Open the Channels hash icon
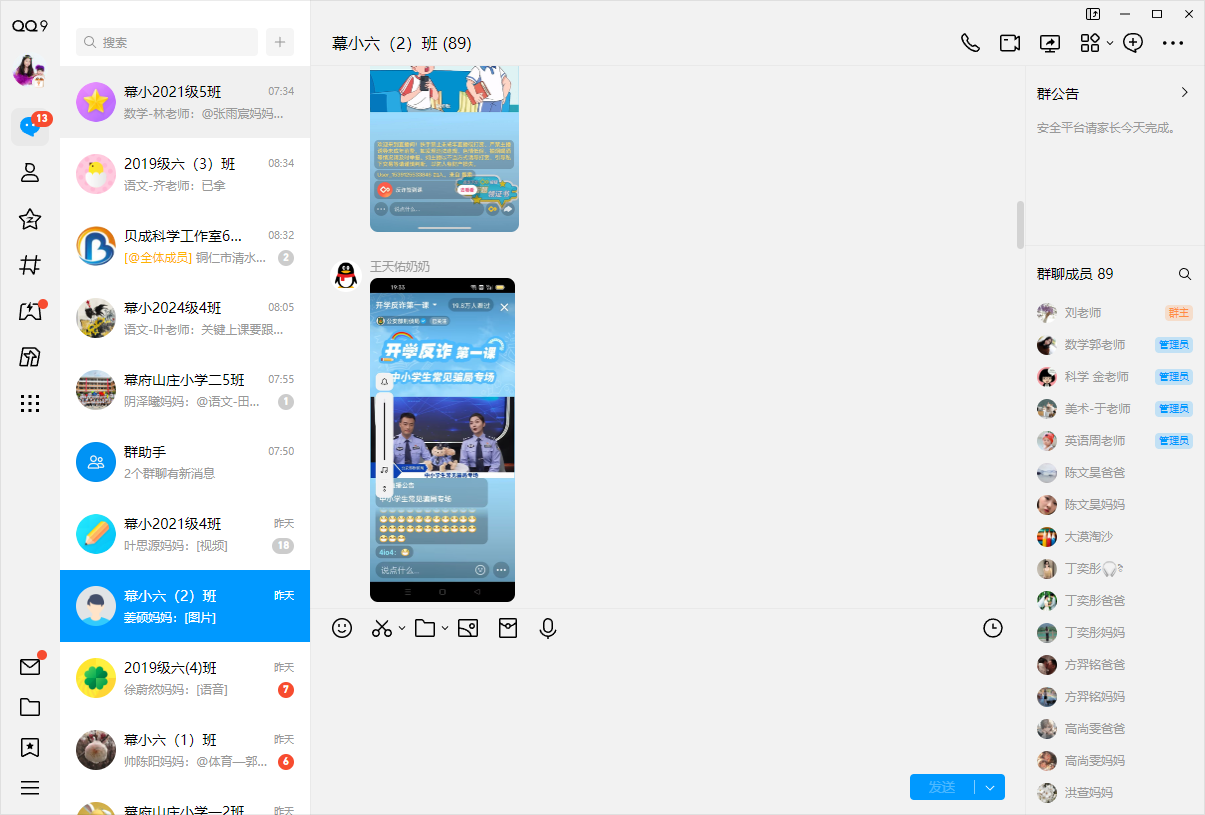1205x815 pixels. point(30,265)
